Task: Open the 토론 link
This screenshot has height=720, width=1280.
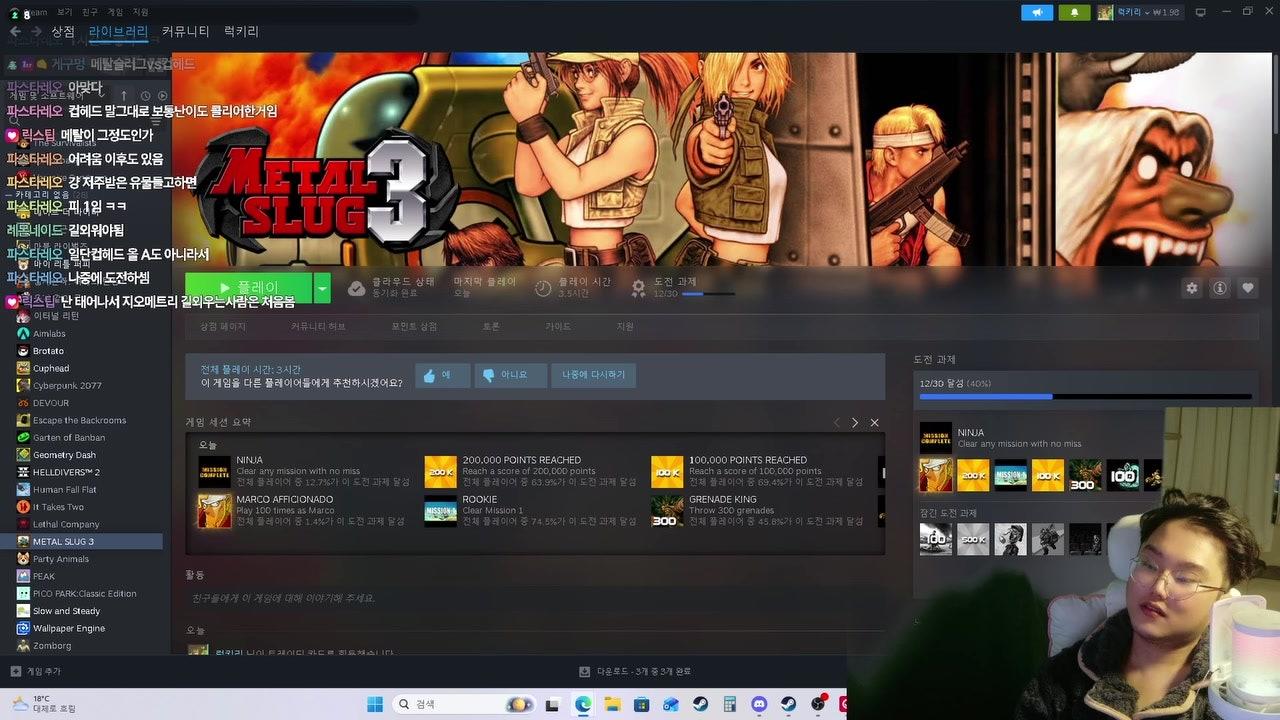Action: pos(491,327)
